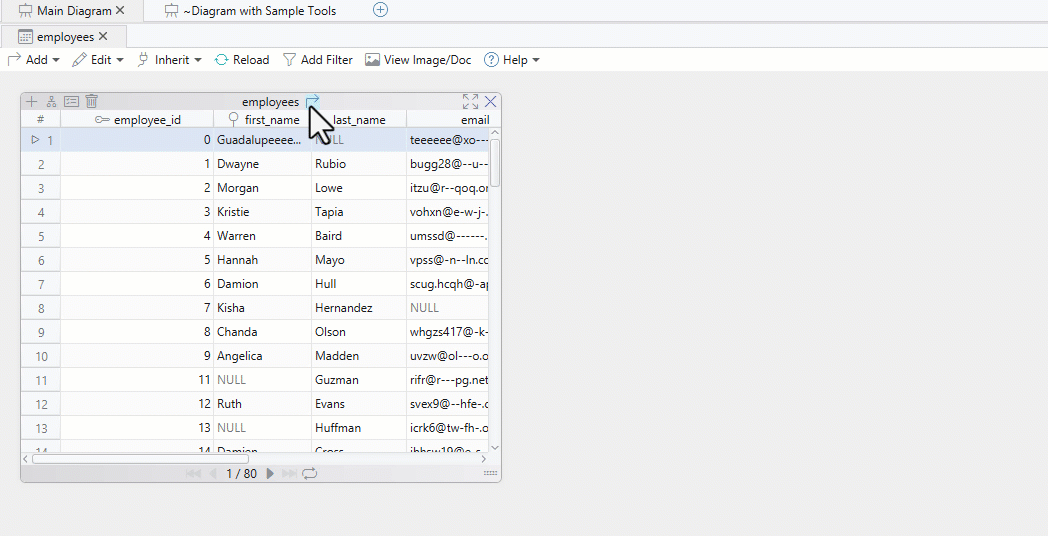This screenshot has height=536, width=1048.
Task: Go to next page of records
Action: point(270,473)
